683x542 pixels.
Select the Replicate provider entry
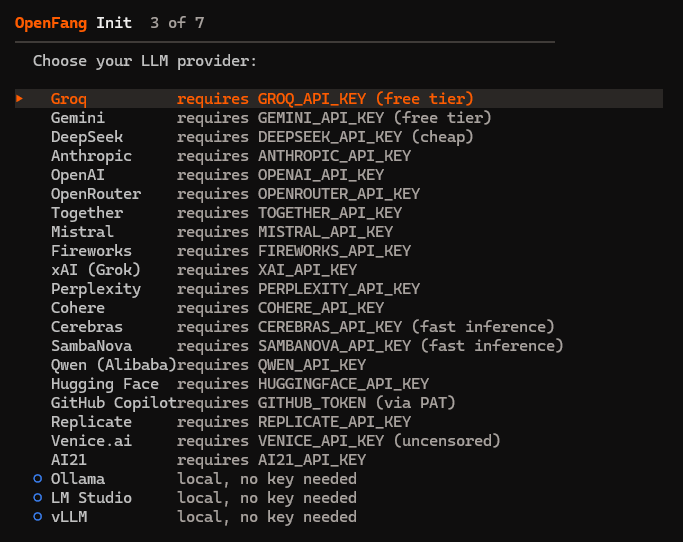(339, 422)
